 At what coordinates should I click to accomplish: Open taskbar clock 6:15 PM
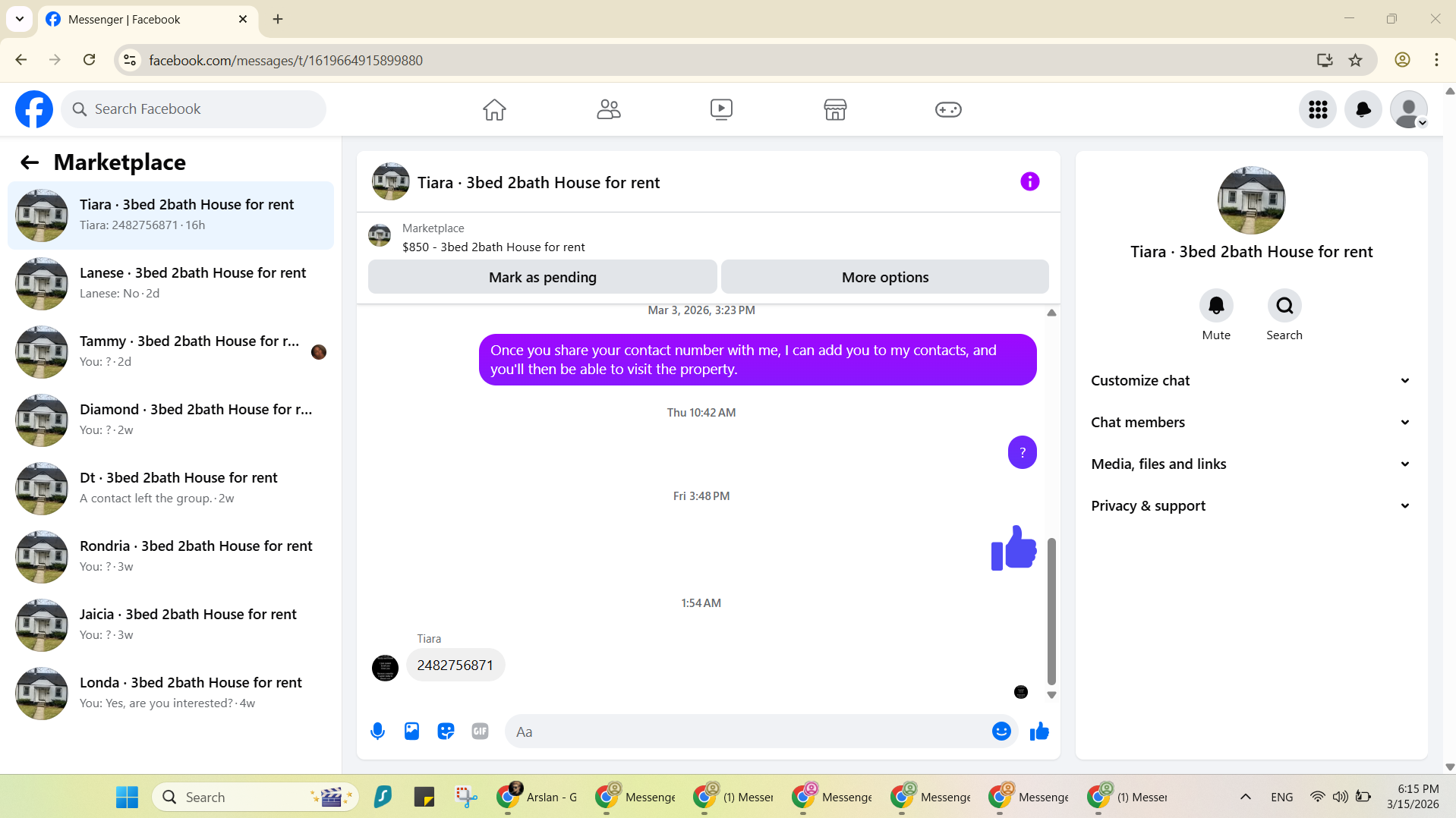coord(1413,797)
